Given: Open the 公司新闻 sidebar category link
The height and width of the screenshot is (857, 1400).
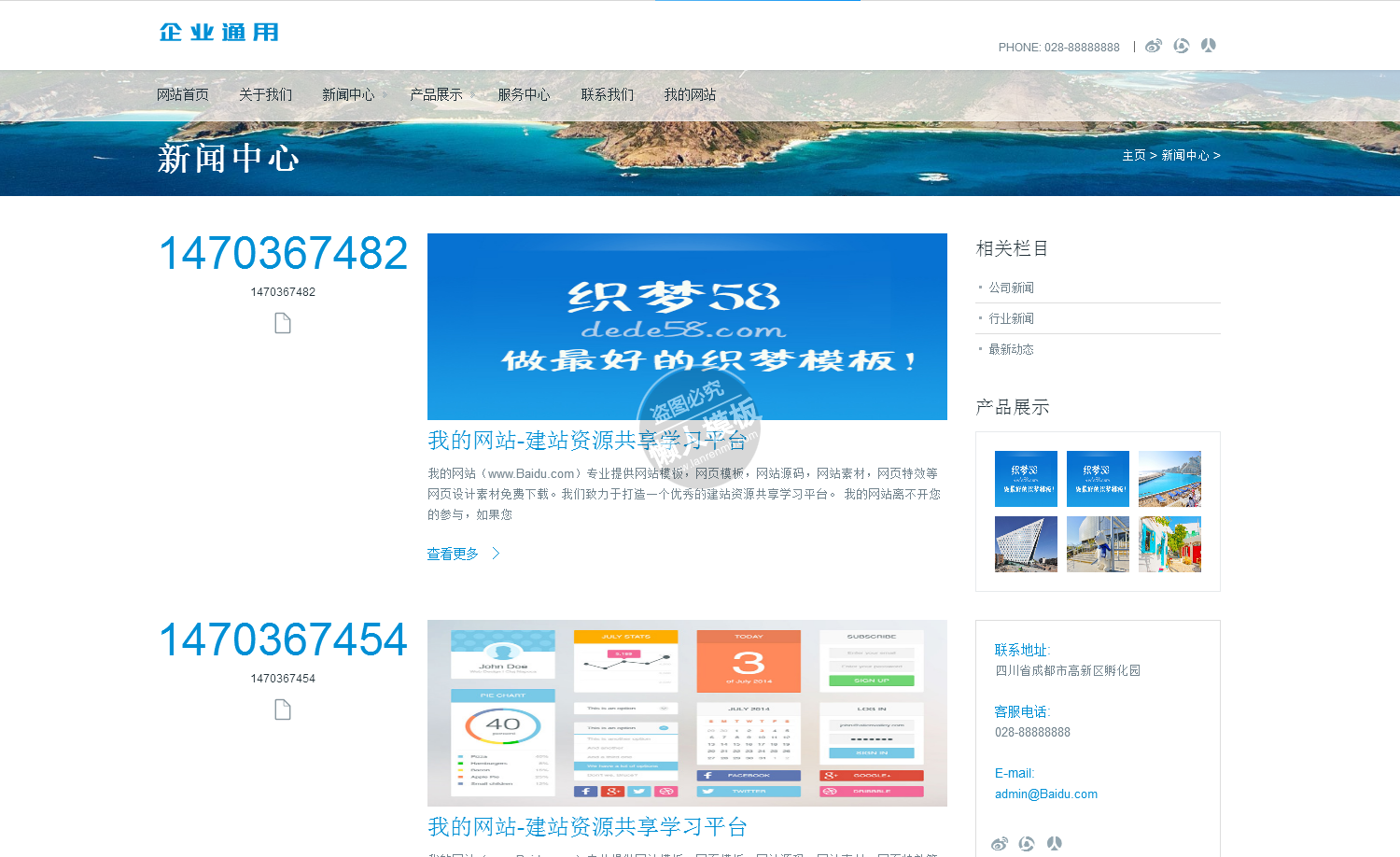Looking at the screenshot, I should coord(1011,288).
